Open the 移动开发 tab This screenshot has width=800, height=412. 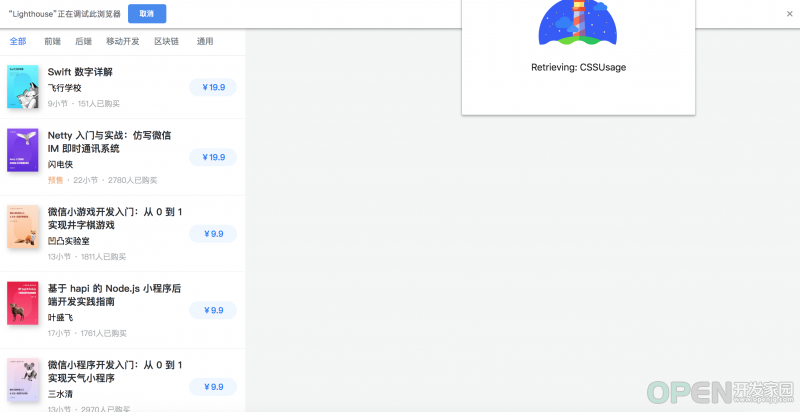tap(122, 41)
